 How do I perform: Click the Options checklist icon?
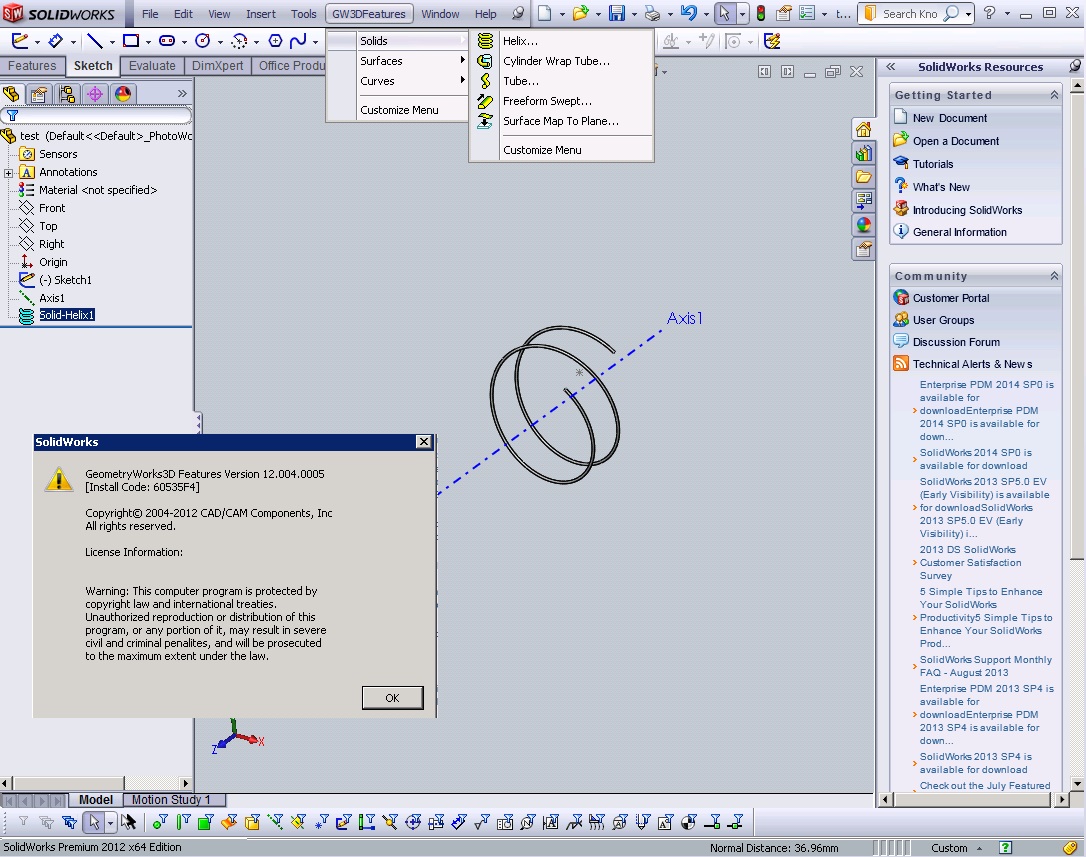click(x=807, y=13)
